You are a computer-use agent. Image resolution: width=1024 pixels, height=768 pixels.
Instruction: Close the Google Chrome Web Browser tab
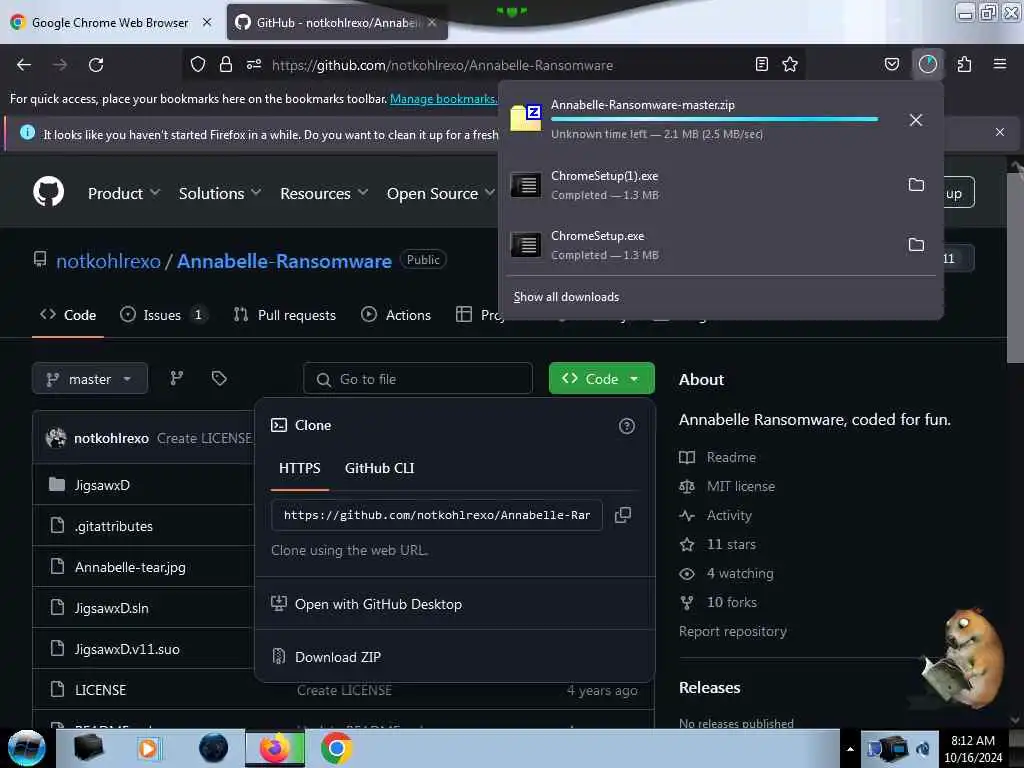(x=207, y=22)
